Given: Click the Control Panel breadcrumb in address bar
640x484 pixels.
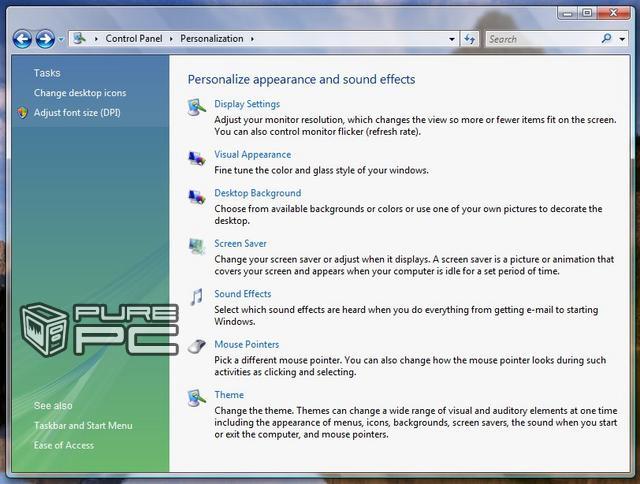Looking at the screenshot, I should point(136,39).
